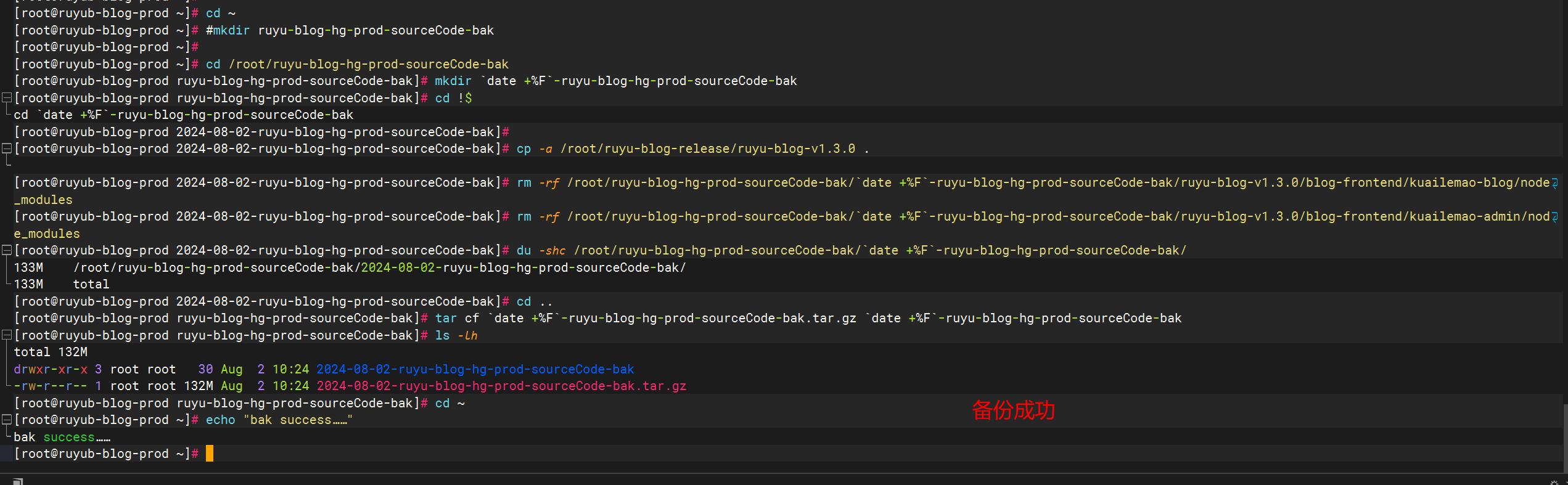1568x485 pixels.
Task: Click the 'mkdir `date +%F`' command line
Action: click(405, 81)
